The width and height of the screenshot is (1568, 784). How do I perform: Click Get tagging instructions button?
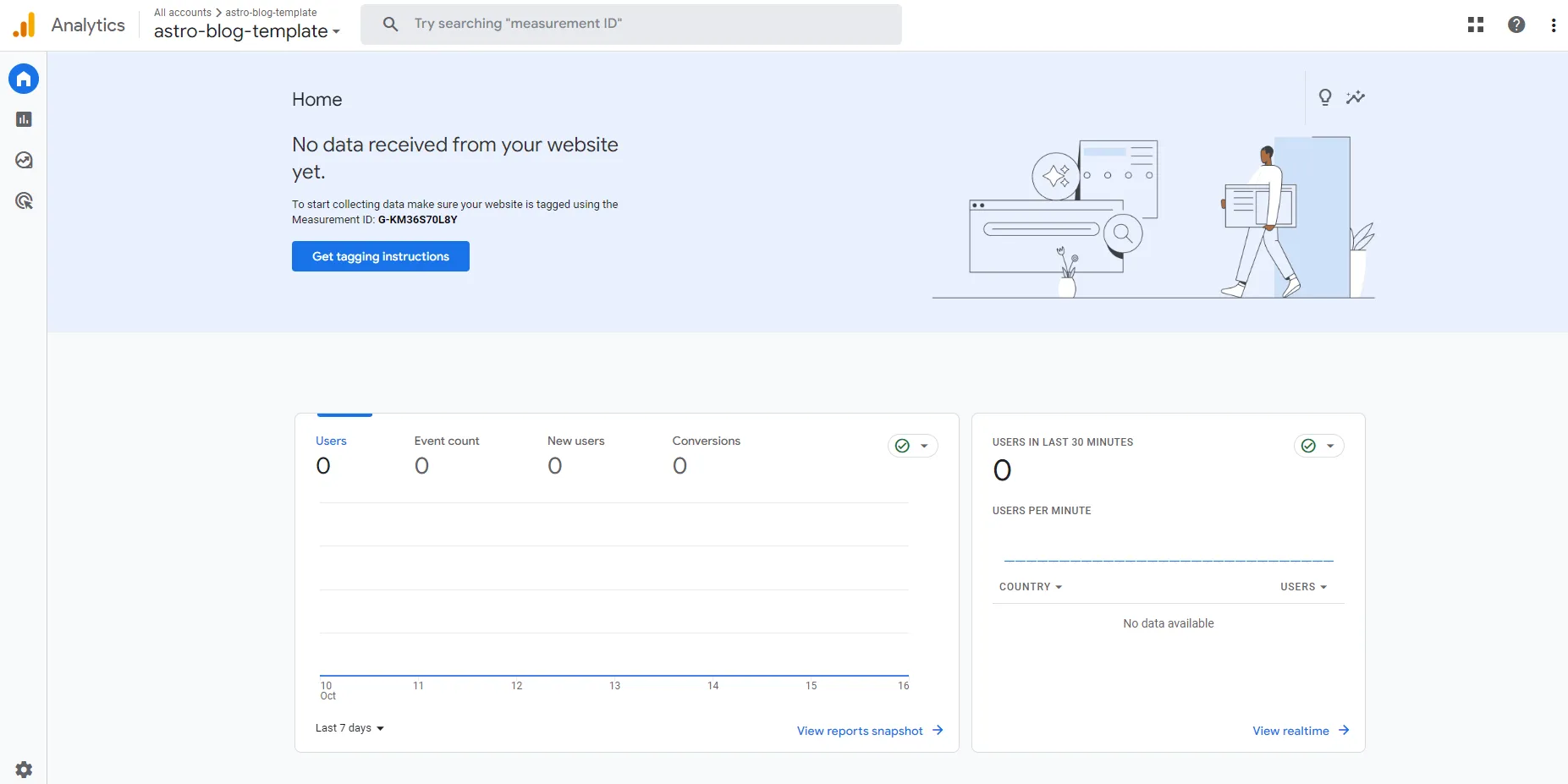tap(381, 256)
